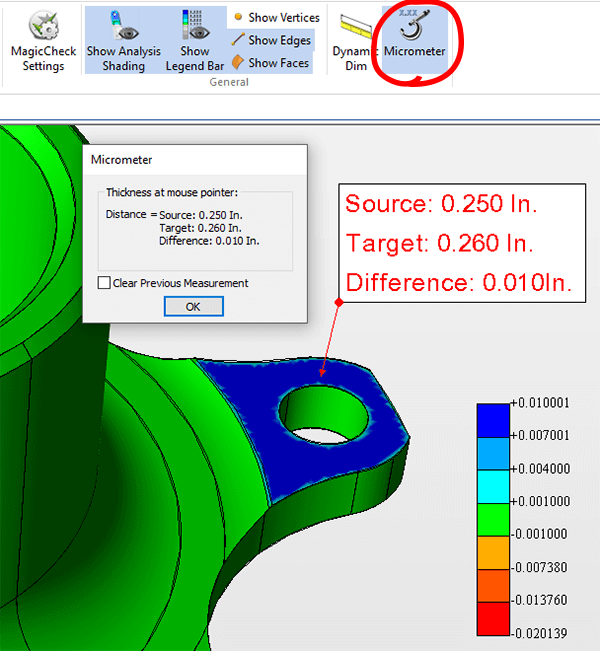Viewport: 600px width, 651px height.
Task: Click the +0.010001 legend value
Action: click(540, 402)
